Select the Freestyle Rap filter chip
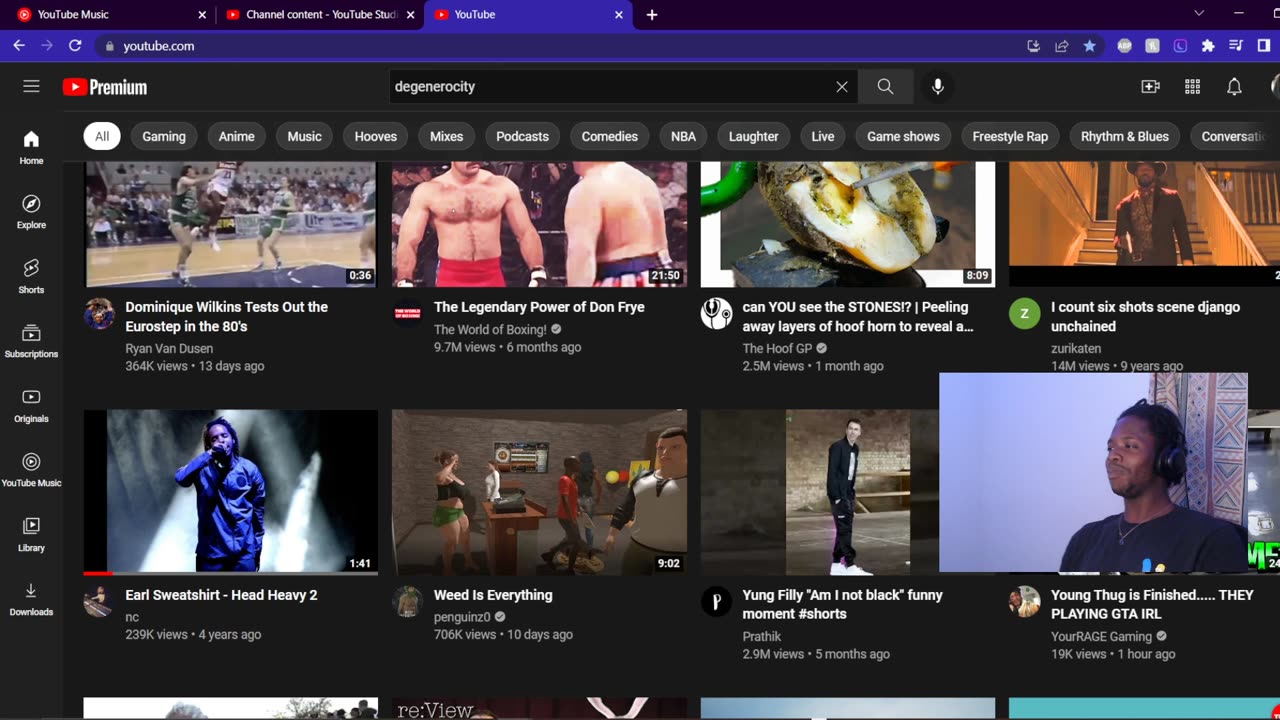This screenshot has height=720, width=1280. [x=1010, y=136]
